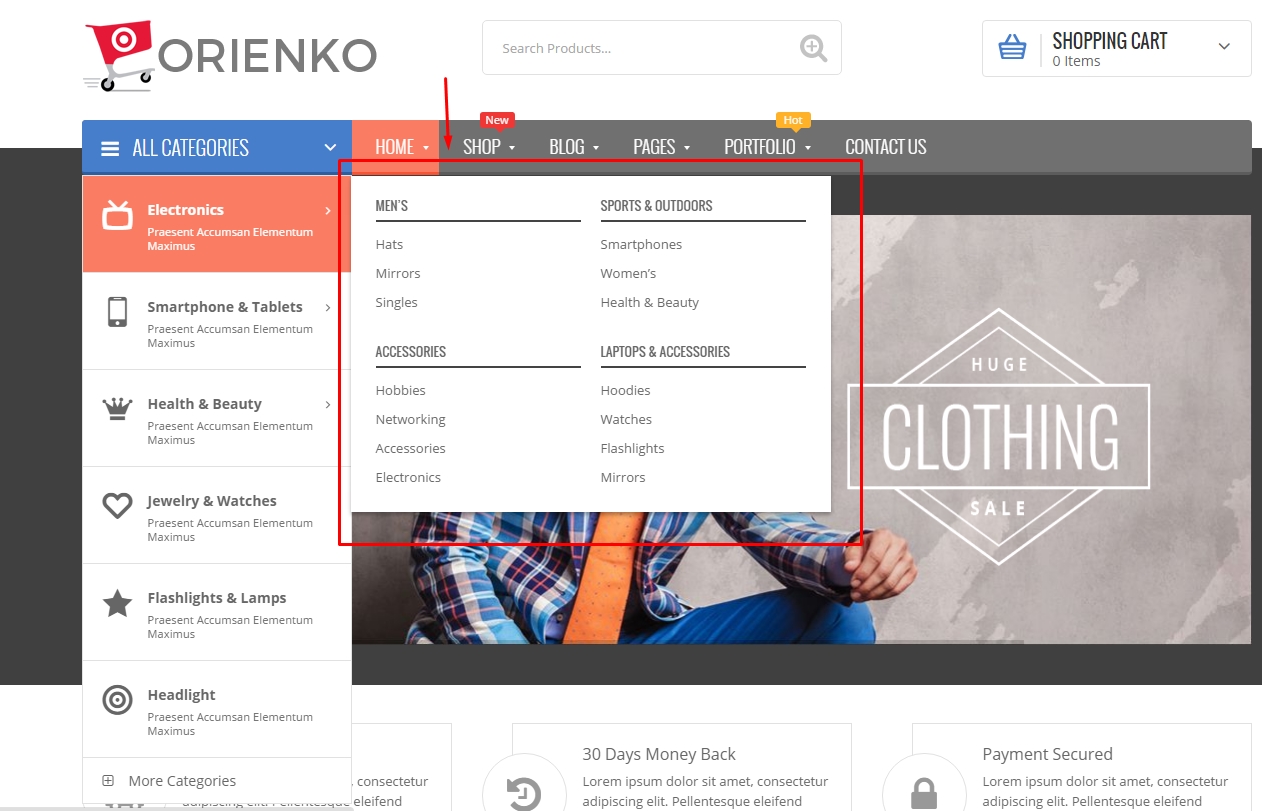Image resolution: width=1262 pixels, height=811 pixels.
Task: Click the Orienko shopping cart logo
Action: [118, 56]
